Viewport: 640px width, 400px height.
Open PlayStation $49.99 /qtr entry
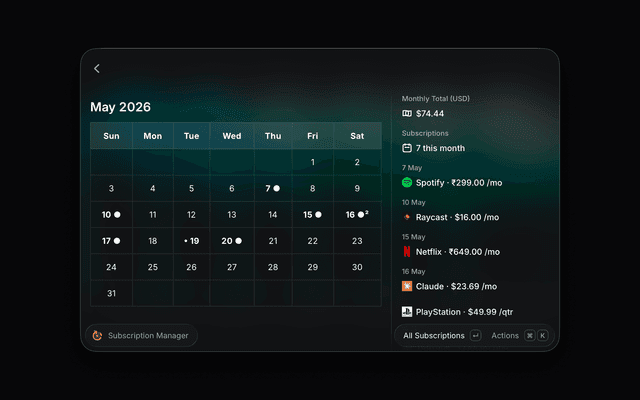457,312
